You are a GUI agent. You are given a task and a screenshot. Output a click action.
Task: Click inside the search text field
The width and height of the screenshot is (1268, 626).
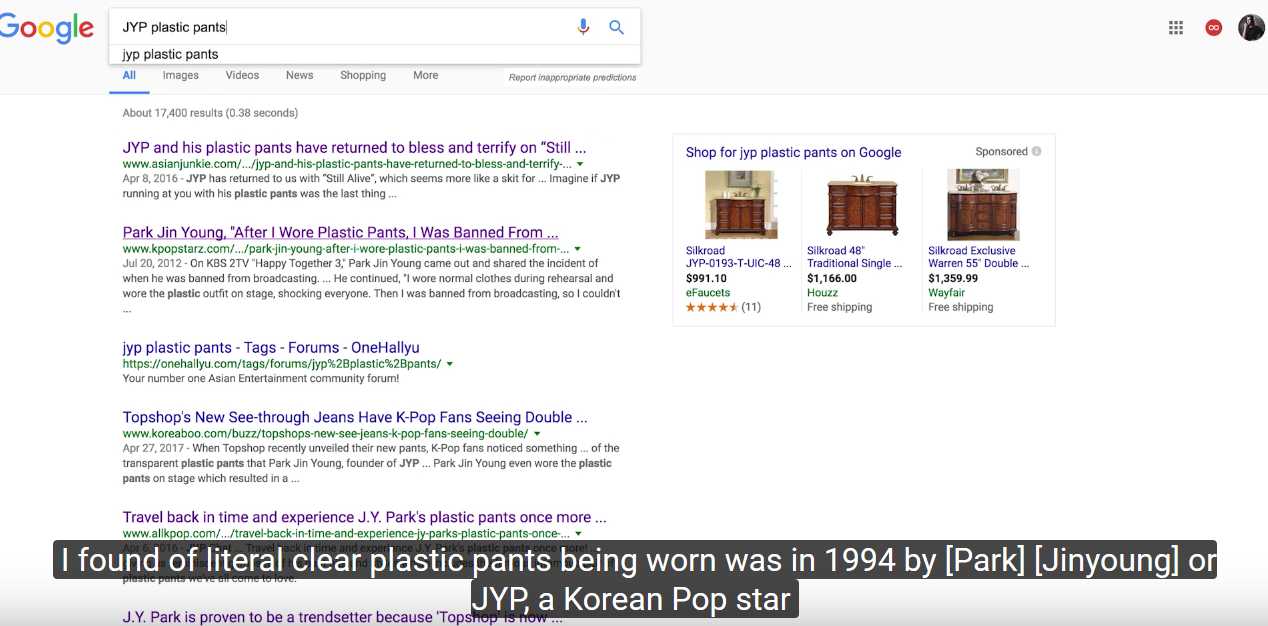click(340, 27)
